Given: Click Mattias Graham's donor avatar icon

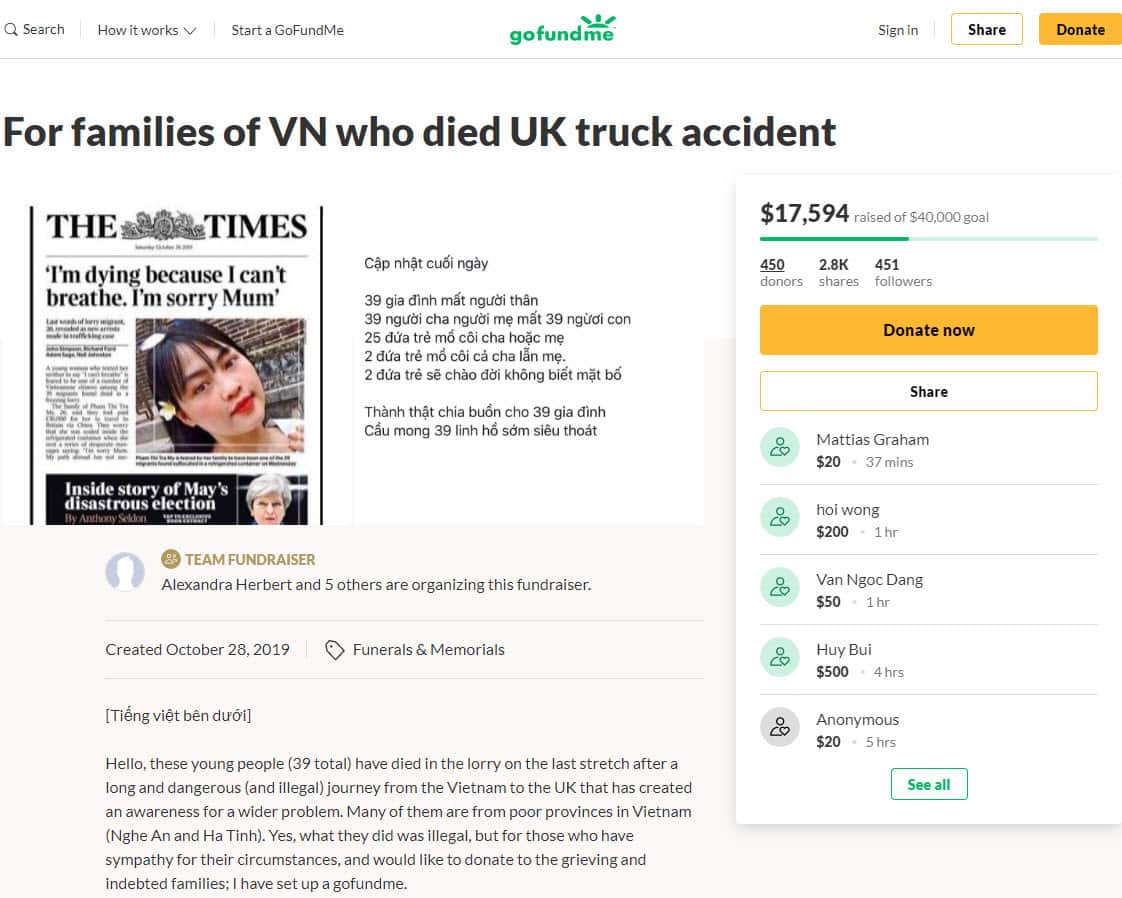Looking at the screenshot, I should 780,447.
